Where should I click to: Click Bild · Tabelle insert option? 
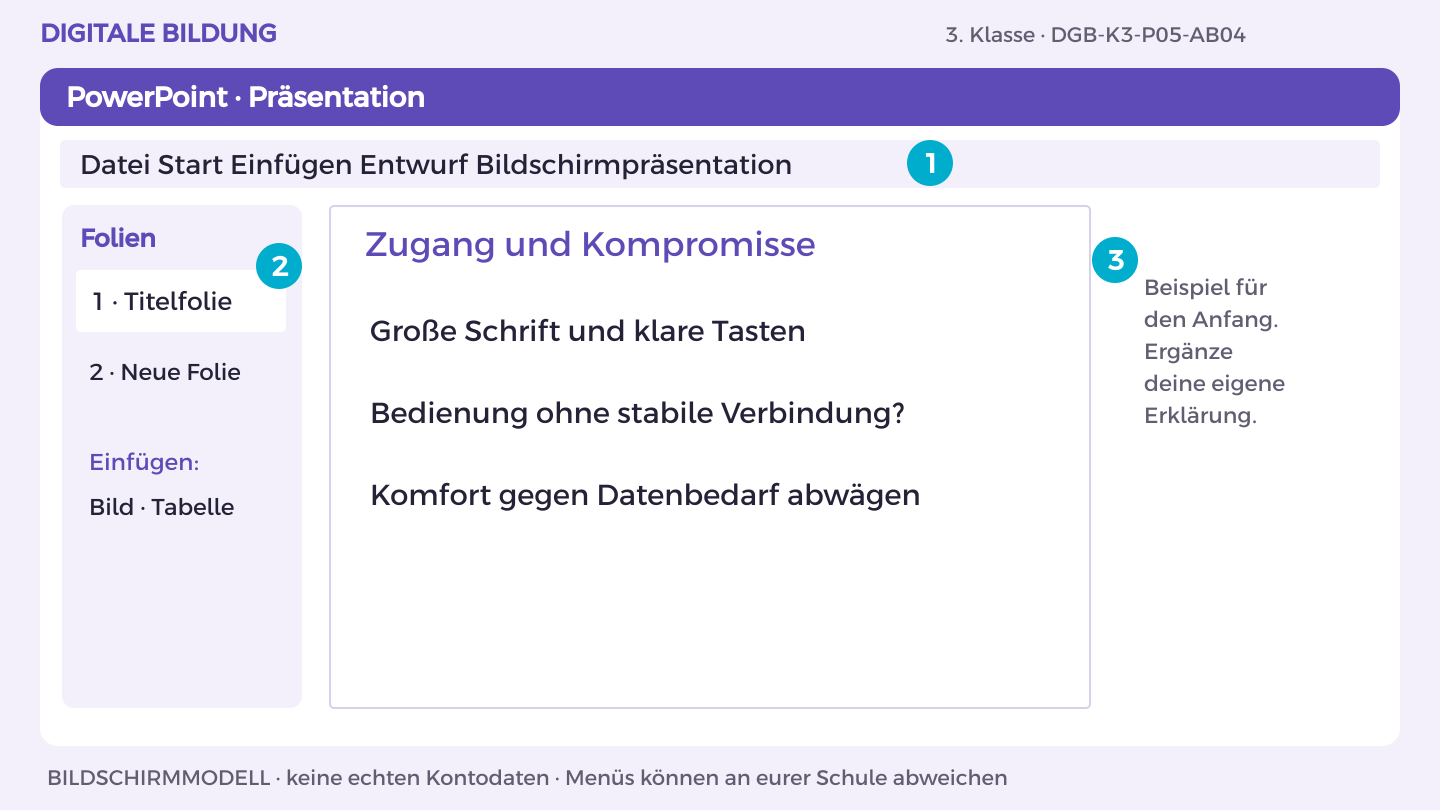click(x=162, y=507)
